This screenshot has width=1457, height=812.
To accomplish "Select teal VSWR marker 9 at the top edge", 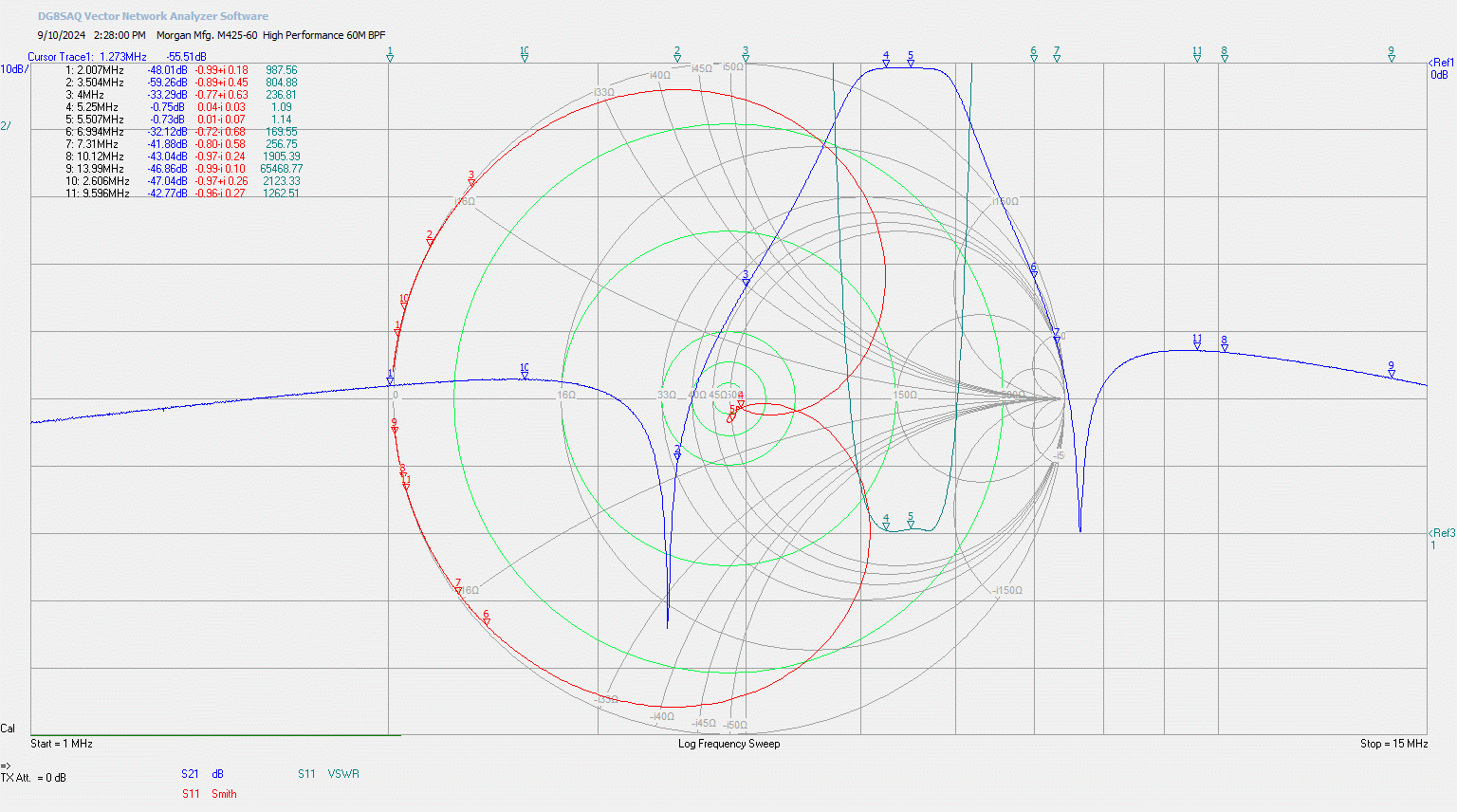I will (x=1392, y=55).
